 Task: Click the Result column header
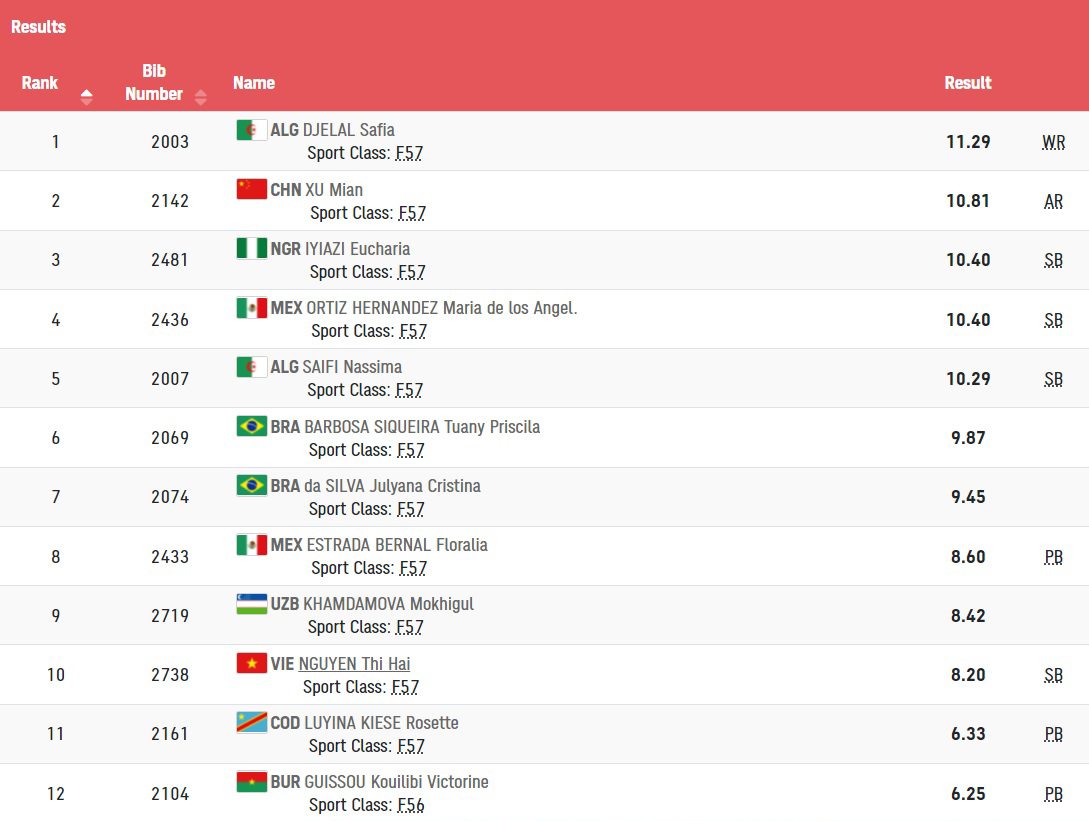click(x=967, y=83)
